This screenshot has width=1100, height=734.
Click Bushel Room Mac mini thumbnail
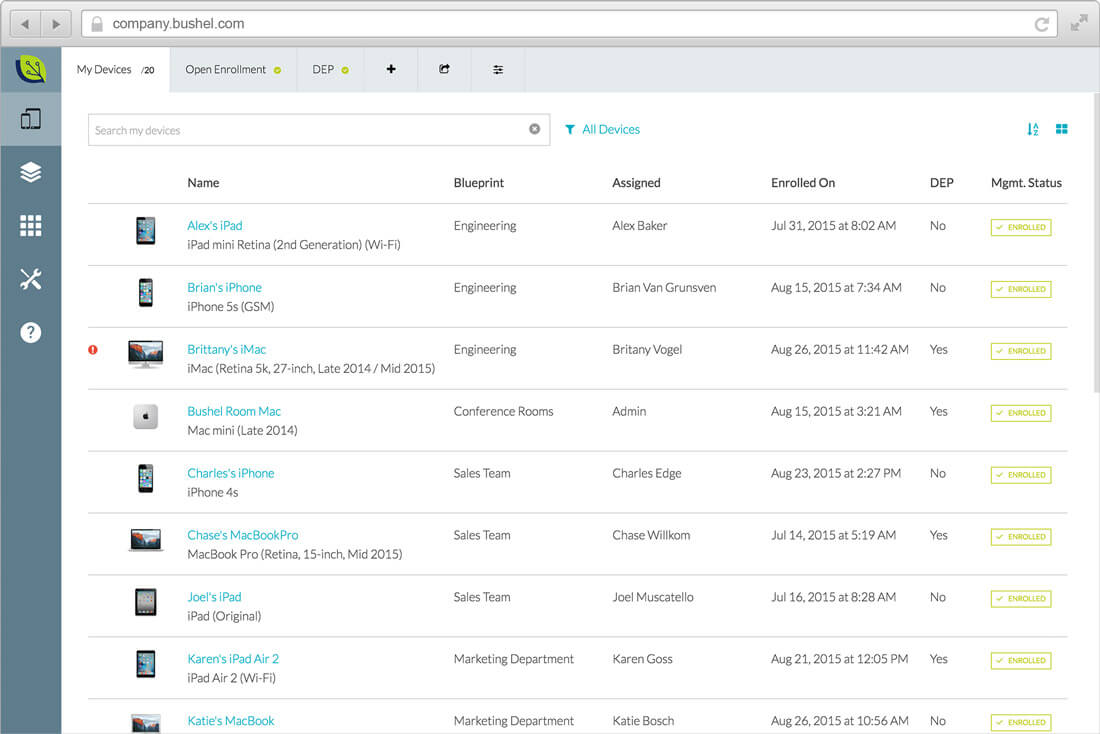[146, 417]
